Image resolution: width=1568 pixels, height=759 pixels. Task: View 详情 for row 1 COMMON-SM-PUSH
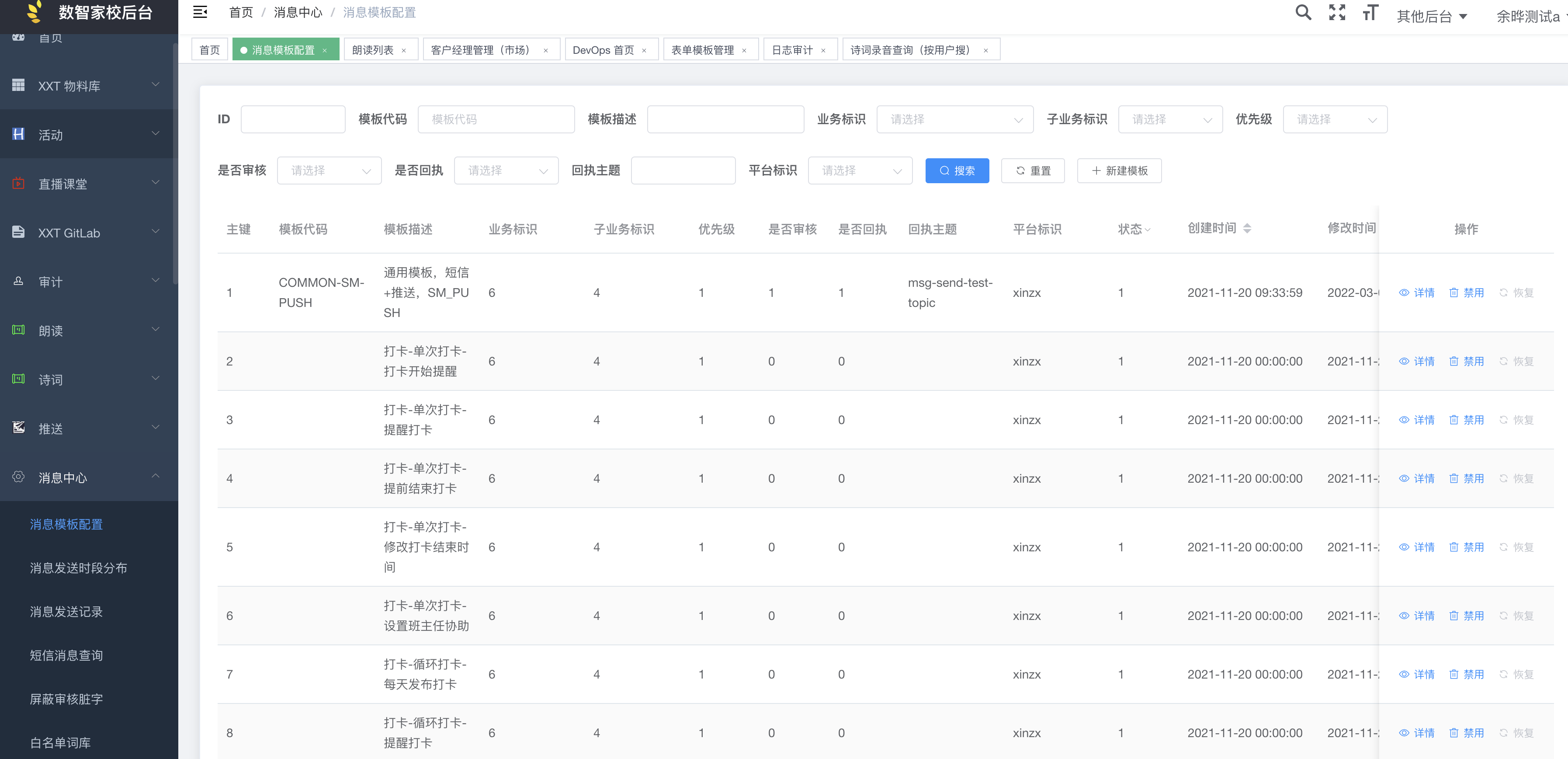(1417, 293)
